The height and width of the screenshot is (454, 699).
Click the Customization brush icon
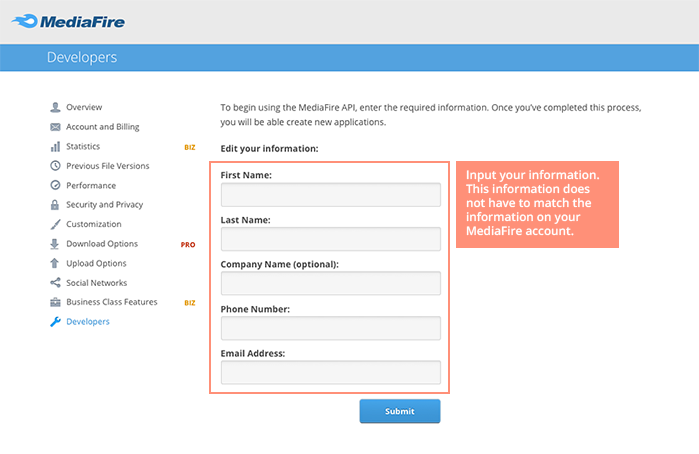coord(56,224)
